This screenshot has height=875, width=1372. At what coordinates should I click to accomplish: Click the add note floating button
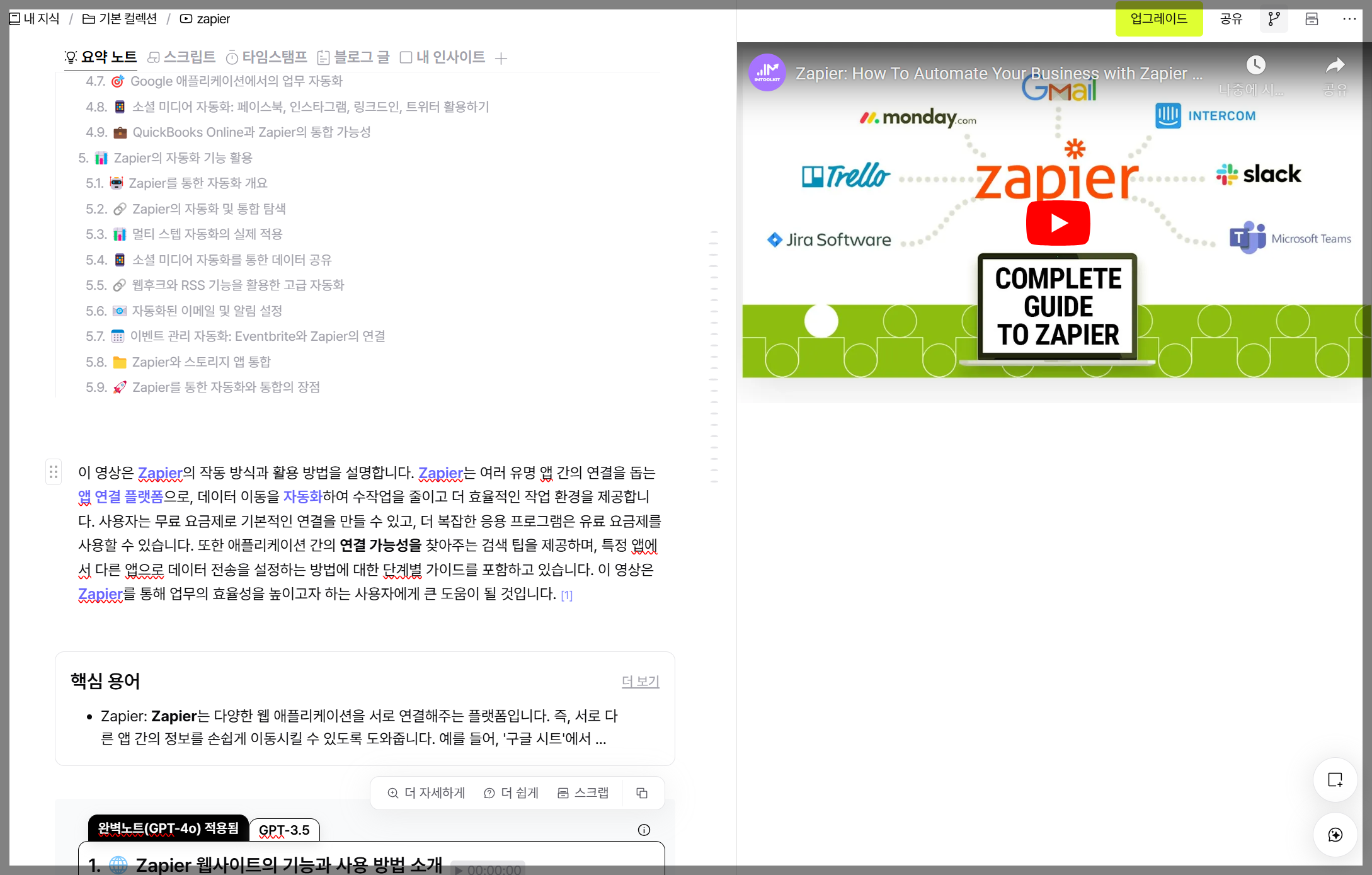pyautogui.click(x=1335, y=780)
